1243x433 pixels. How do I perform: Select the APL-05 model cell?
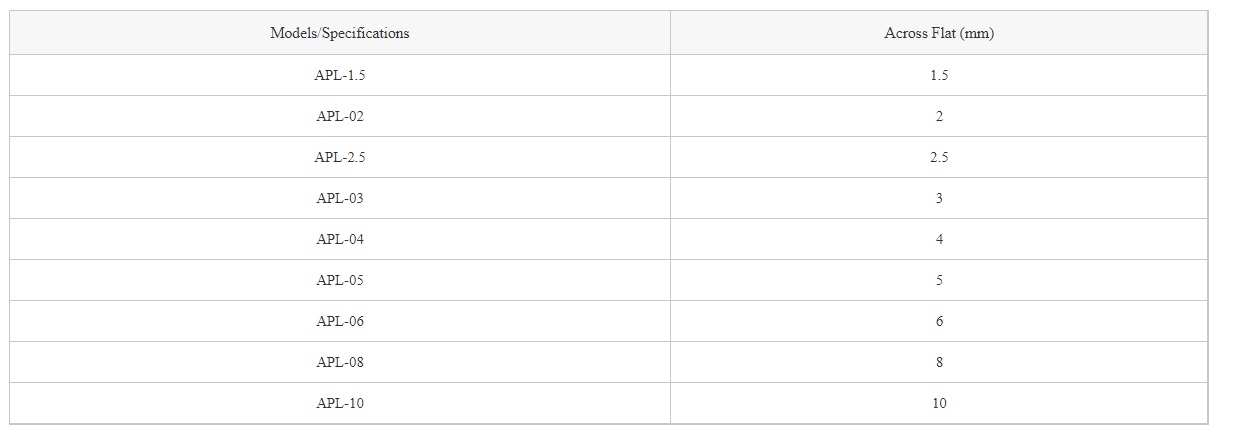[x=340, y=280]
